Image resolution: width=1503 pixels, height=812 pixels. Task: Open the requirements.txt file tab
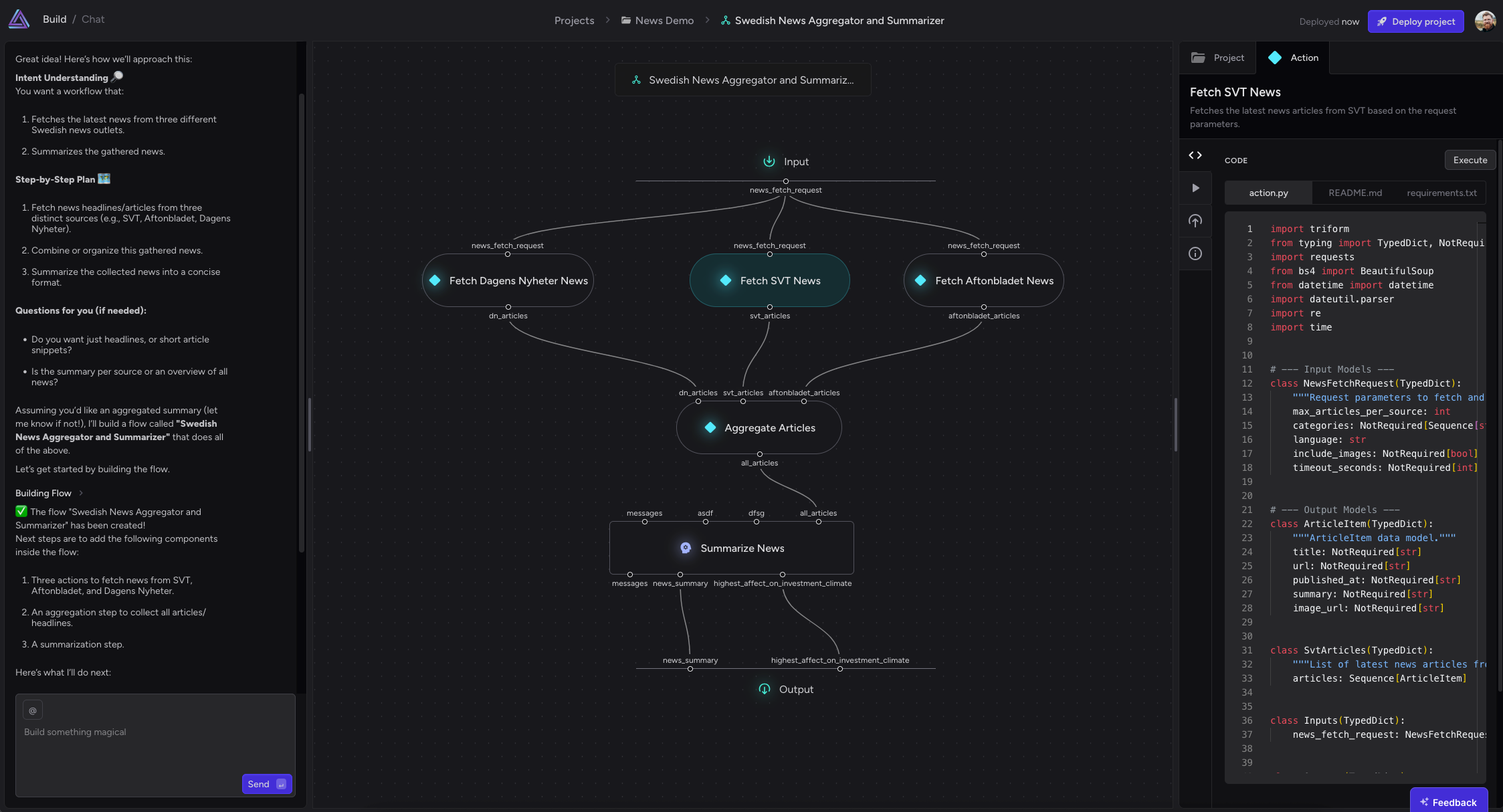[1441, 193]
